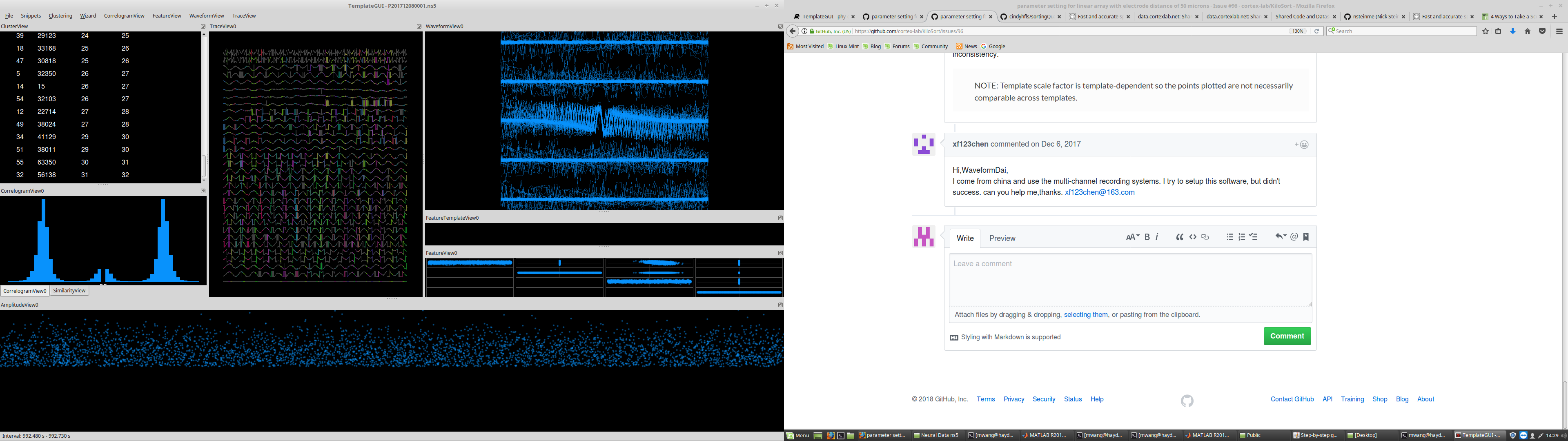
Task: Insert a saved reply via the bookmark icon
Action: (1306, 237)
